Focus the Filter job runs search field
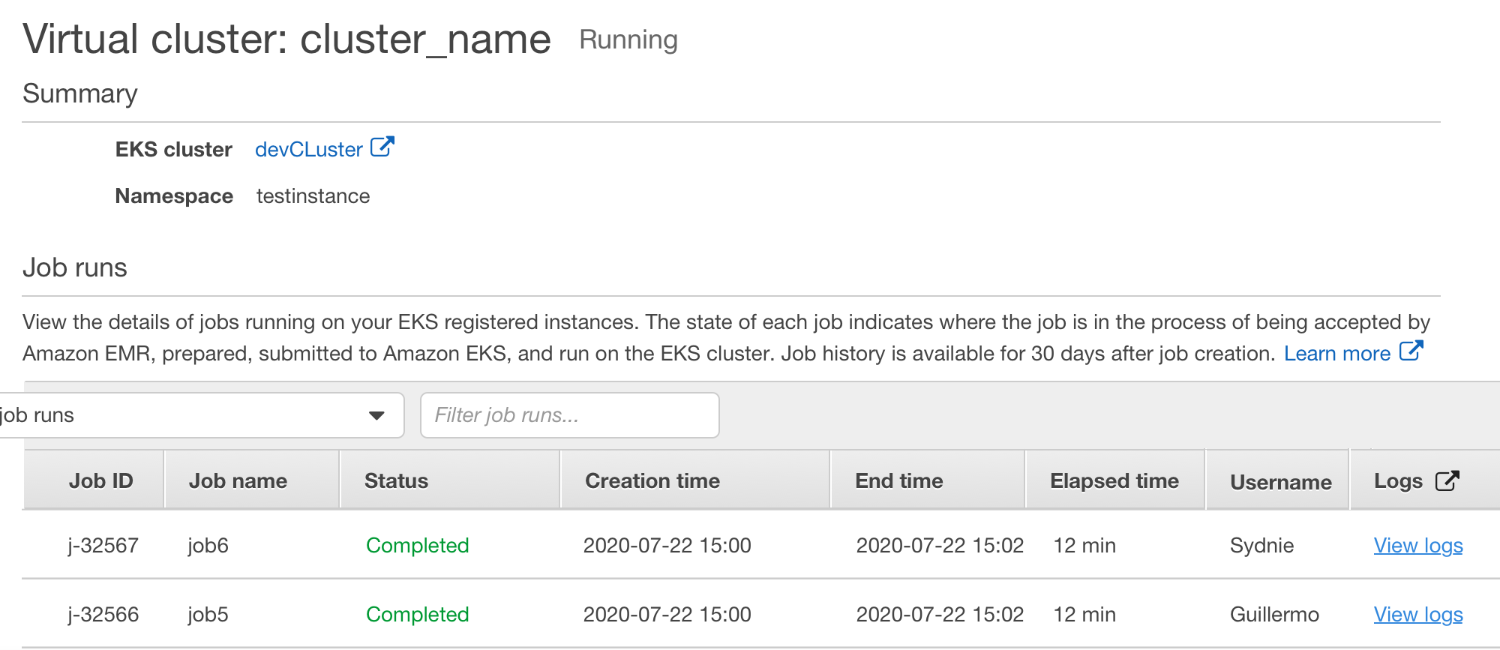Image resolution: width=1500 pixels, height=650 pixels. tap(569, 415)
